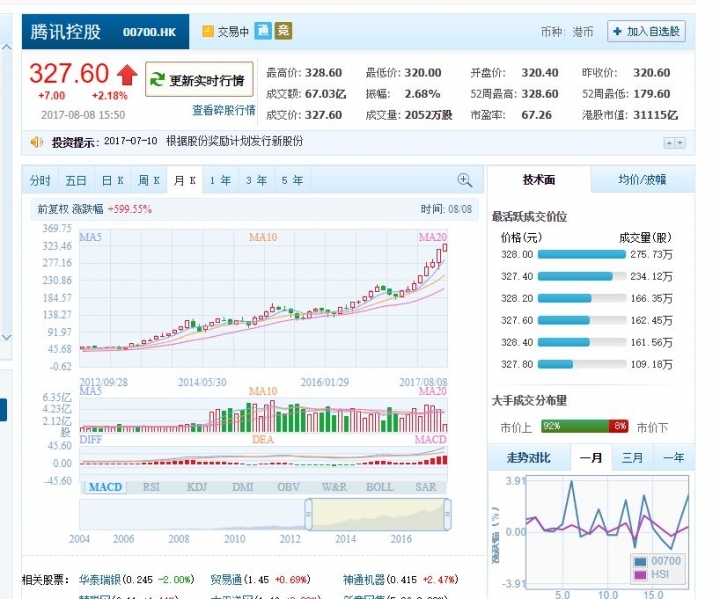
Task: Click the 市盈率 67.26 value
Action: pyautogui.click(x=536, y=115)
